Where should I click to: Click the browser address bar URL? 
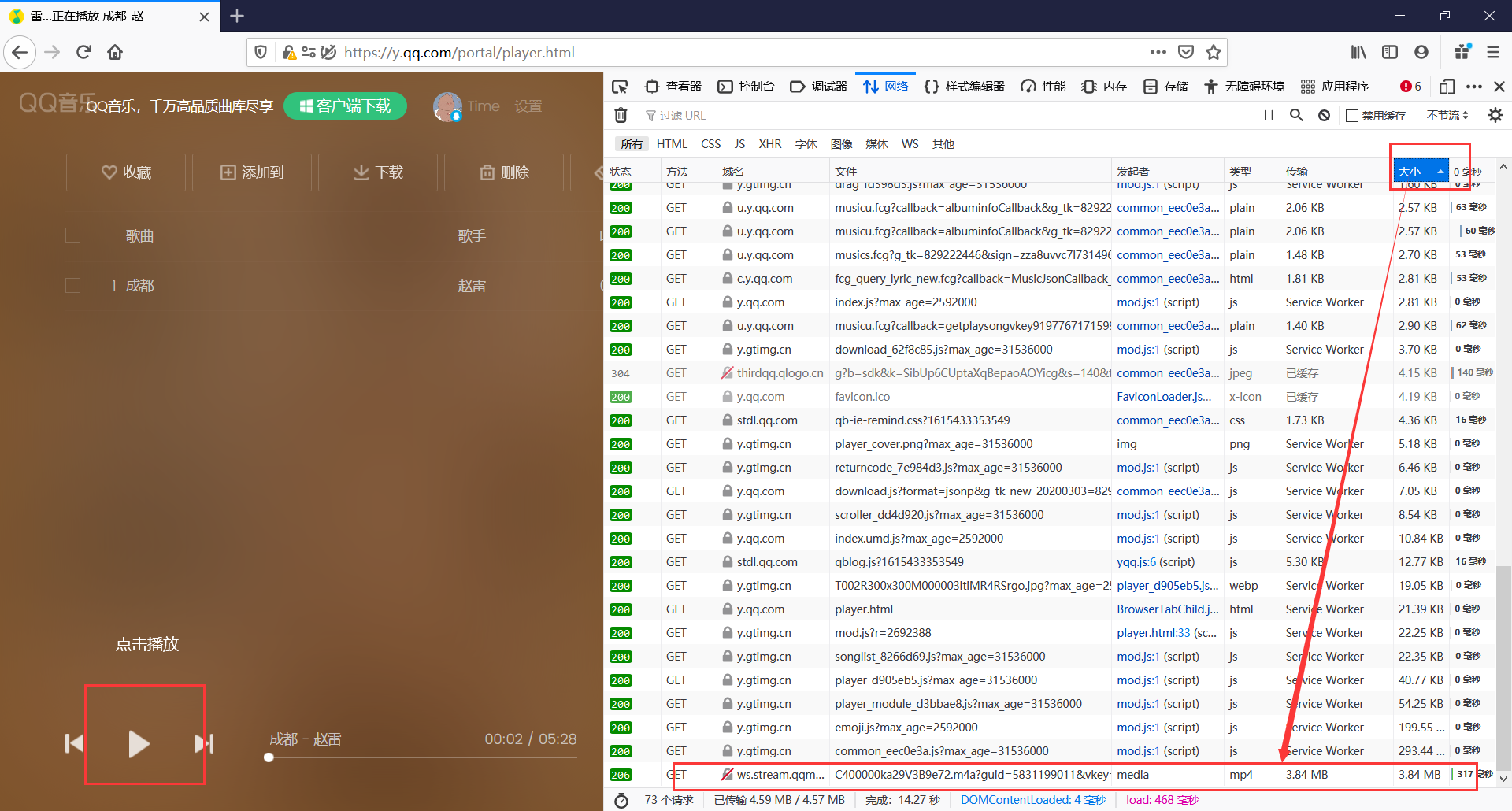459,52
